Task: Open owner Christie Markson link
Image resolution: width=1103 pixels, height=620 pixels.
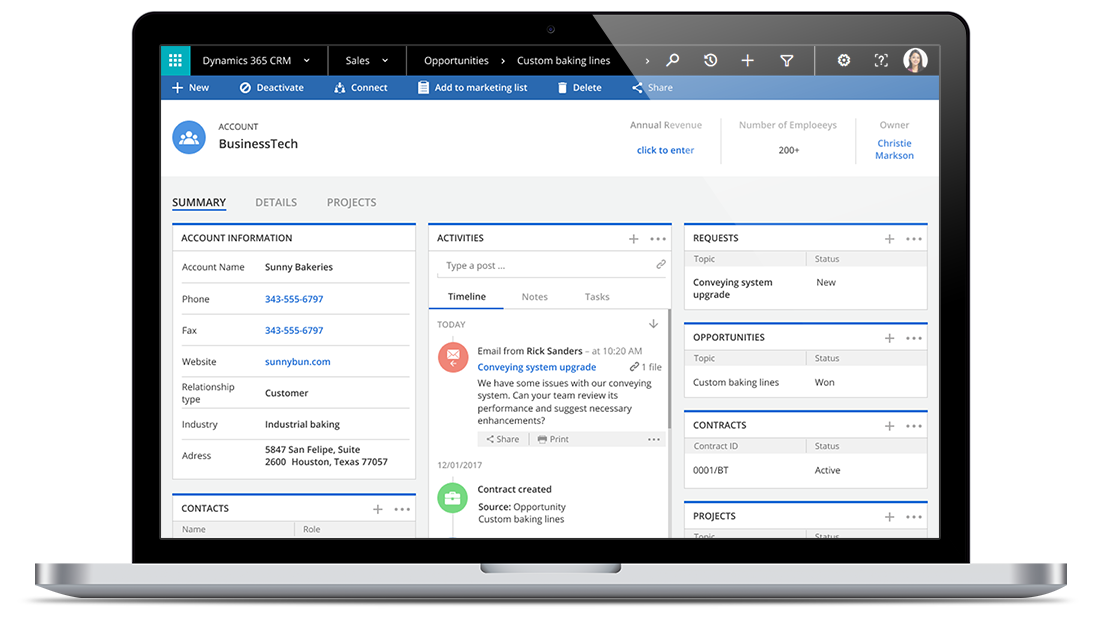Action: pos(894,149)
